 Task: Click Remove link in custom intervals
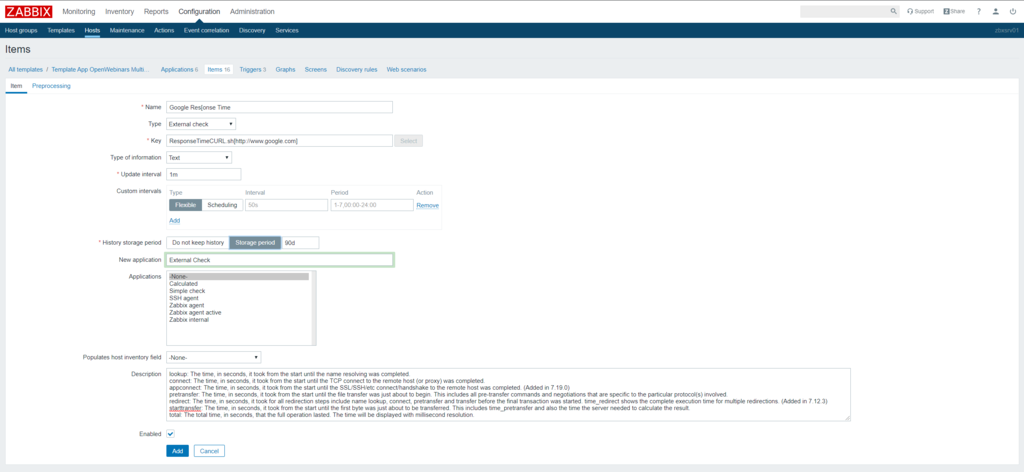coord(427,205)
